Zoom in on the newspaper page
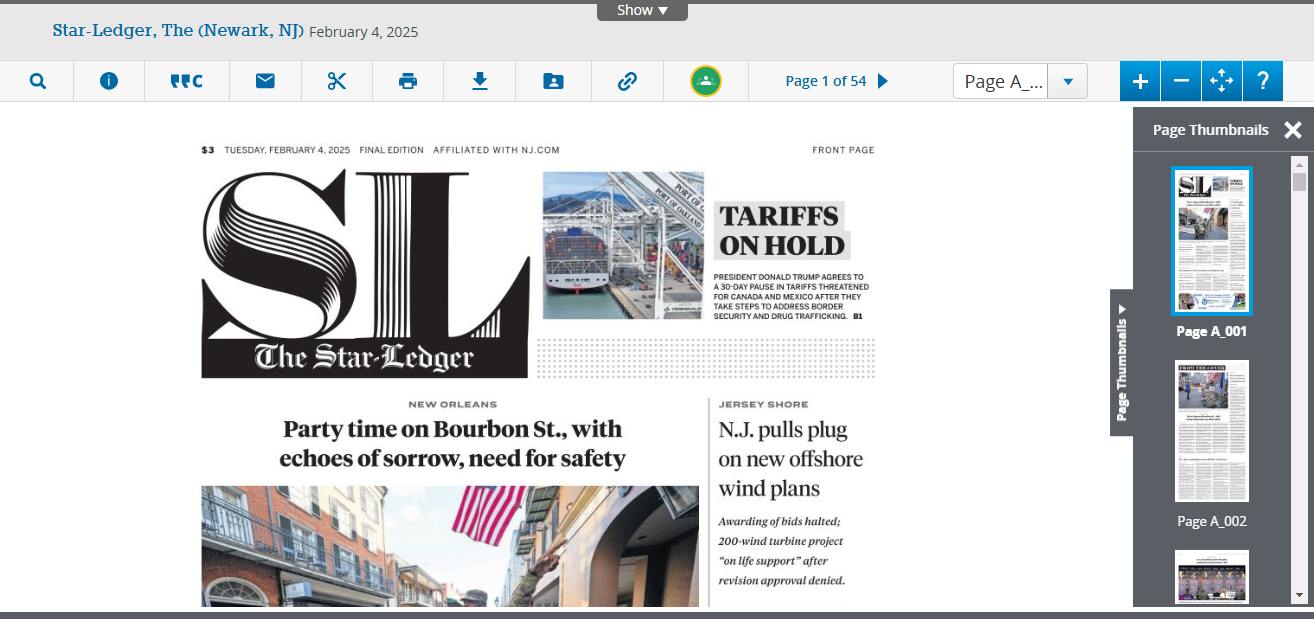The height and width of the screenshot is (619, 1314). coord(1139,81)
